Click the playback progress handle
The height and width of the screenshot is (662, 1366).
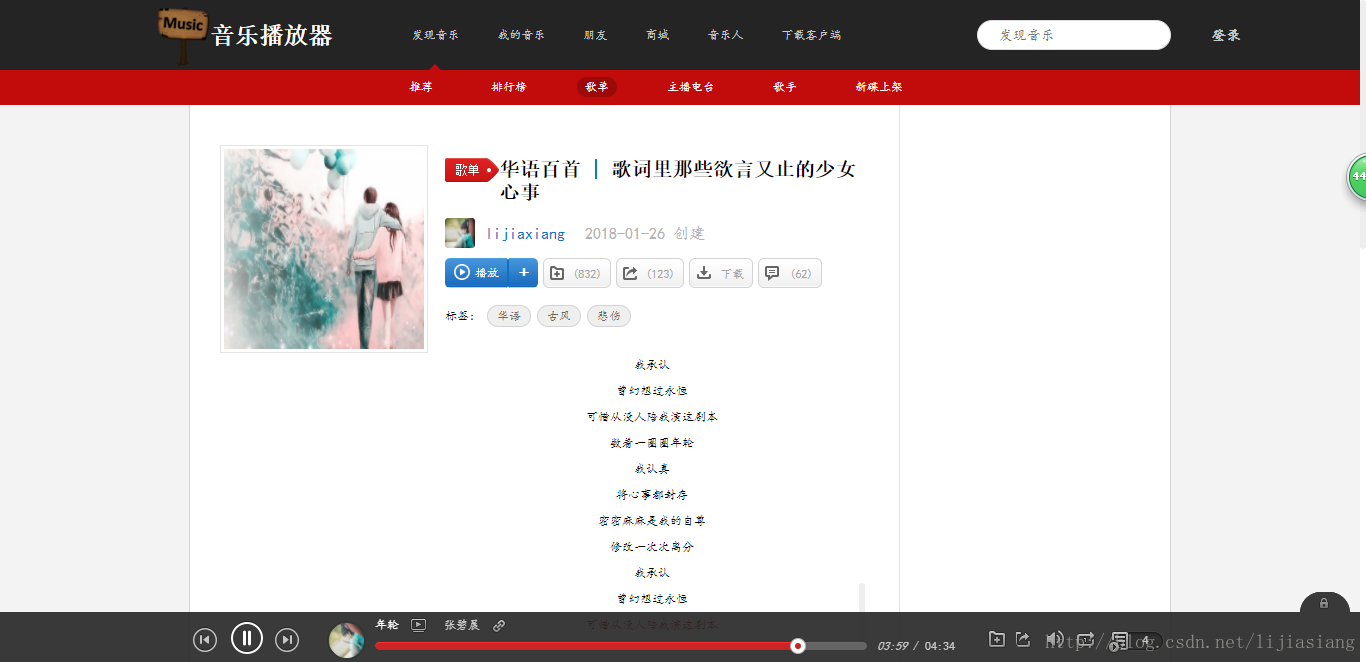(x=798, y=646)
